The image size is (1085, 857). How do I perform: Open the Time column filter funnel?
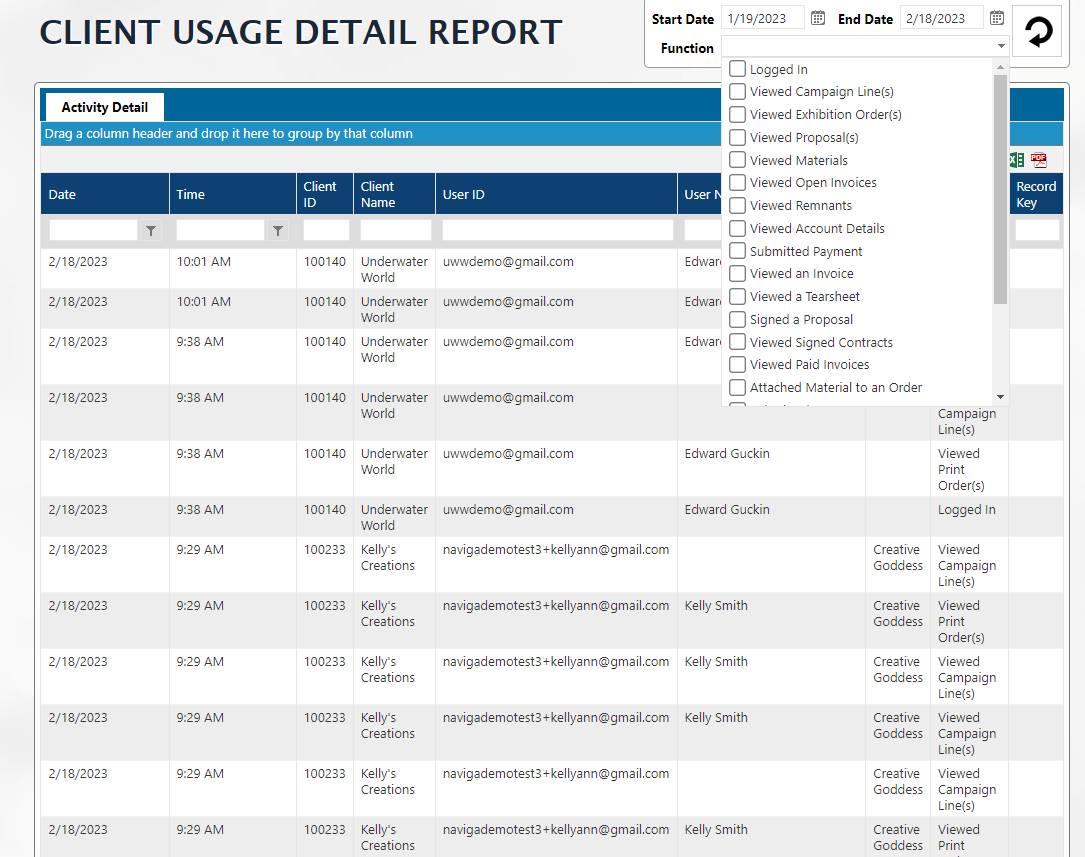tap(278, 231)
